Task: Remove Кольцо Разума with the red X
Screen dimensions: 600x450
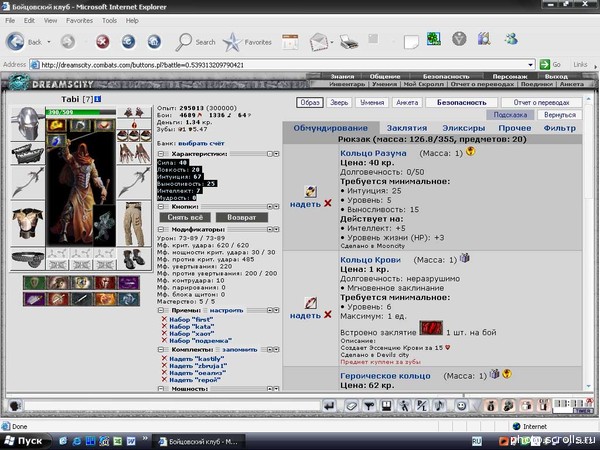Action: click(x=328, y=204)
